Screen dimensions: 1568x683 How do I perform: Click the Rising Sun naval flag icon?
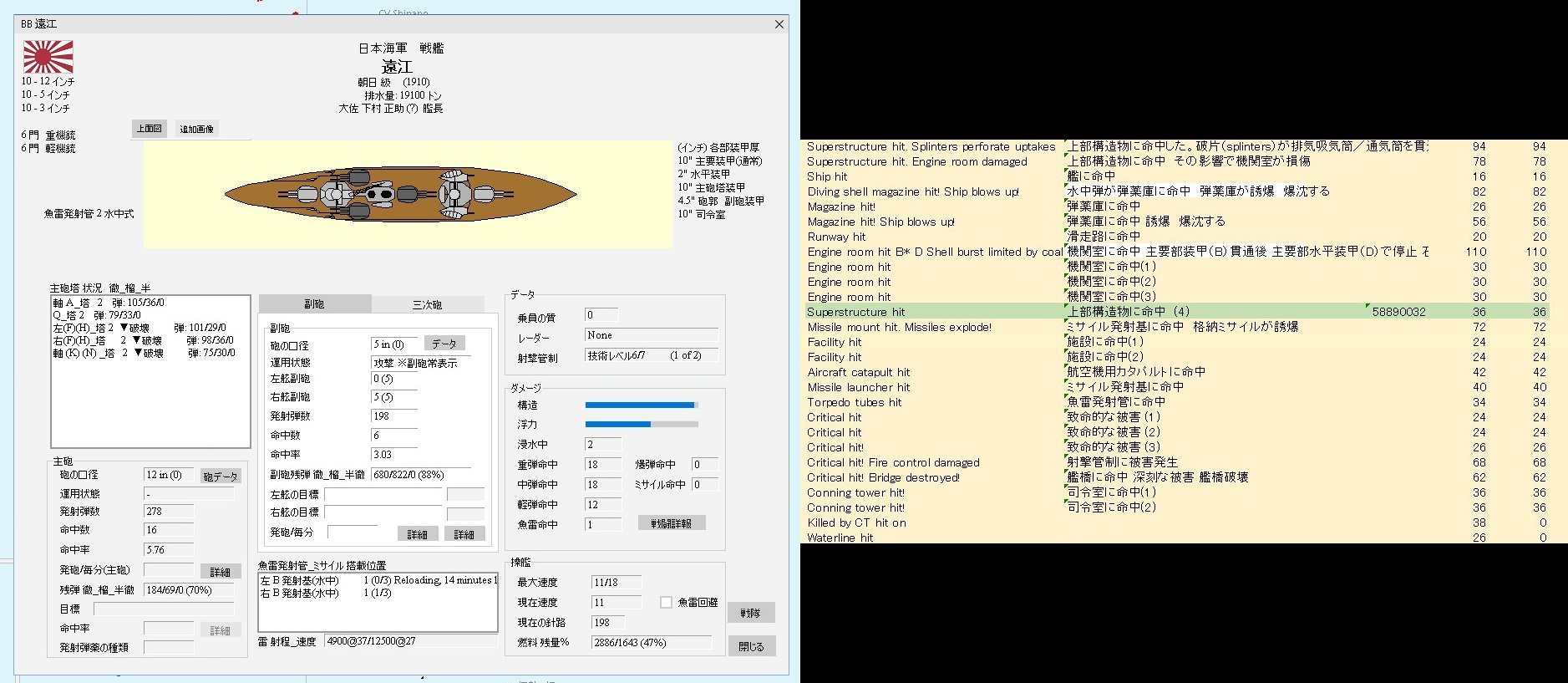click(x=48, y=57)
